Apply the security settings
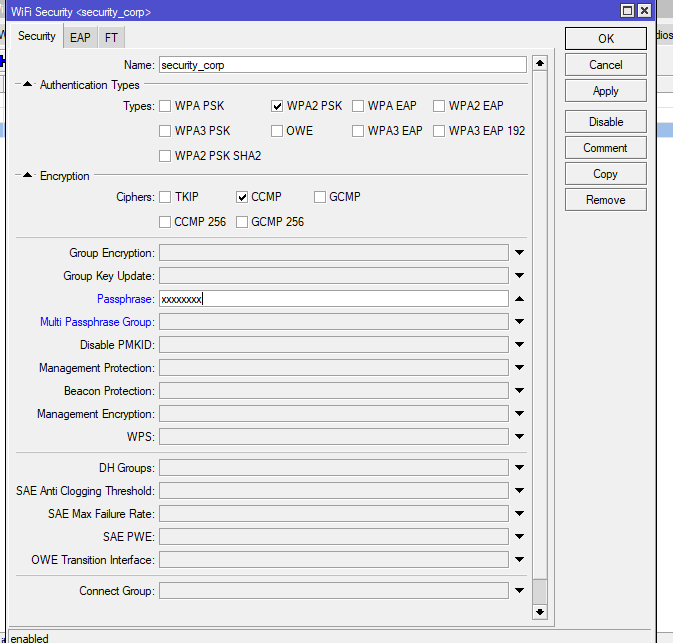 [x=606, y=91]
